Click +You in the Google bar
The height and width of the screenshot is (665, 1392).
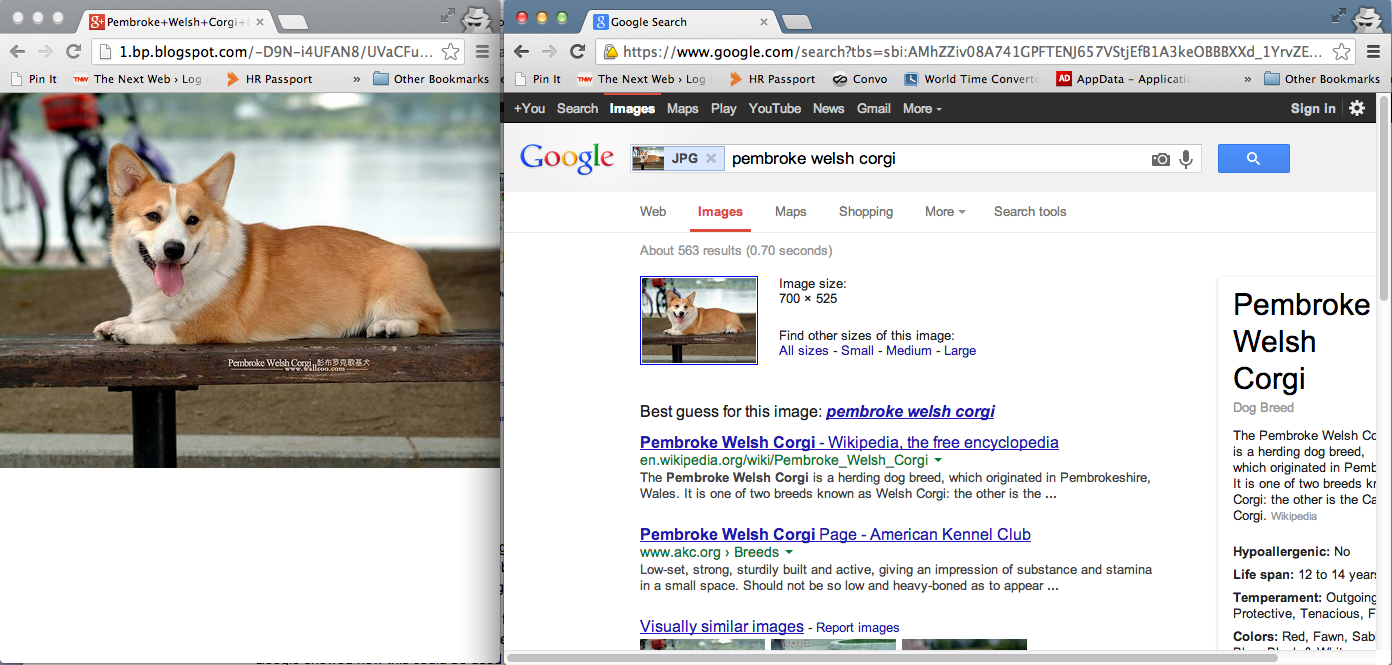529,108
